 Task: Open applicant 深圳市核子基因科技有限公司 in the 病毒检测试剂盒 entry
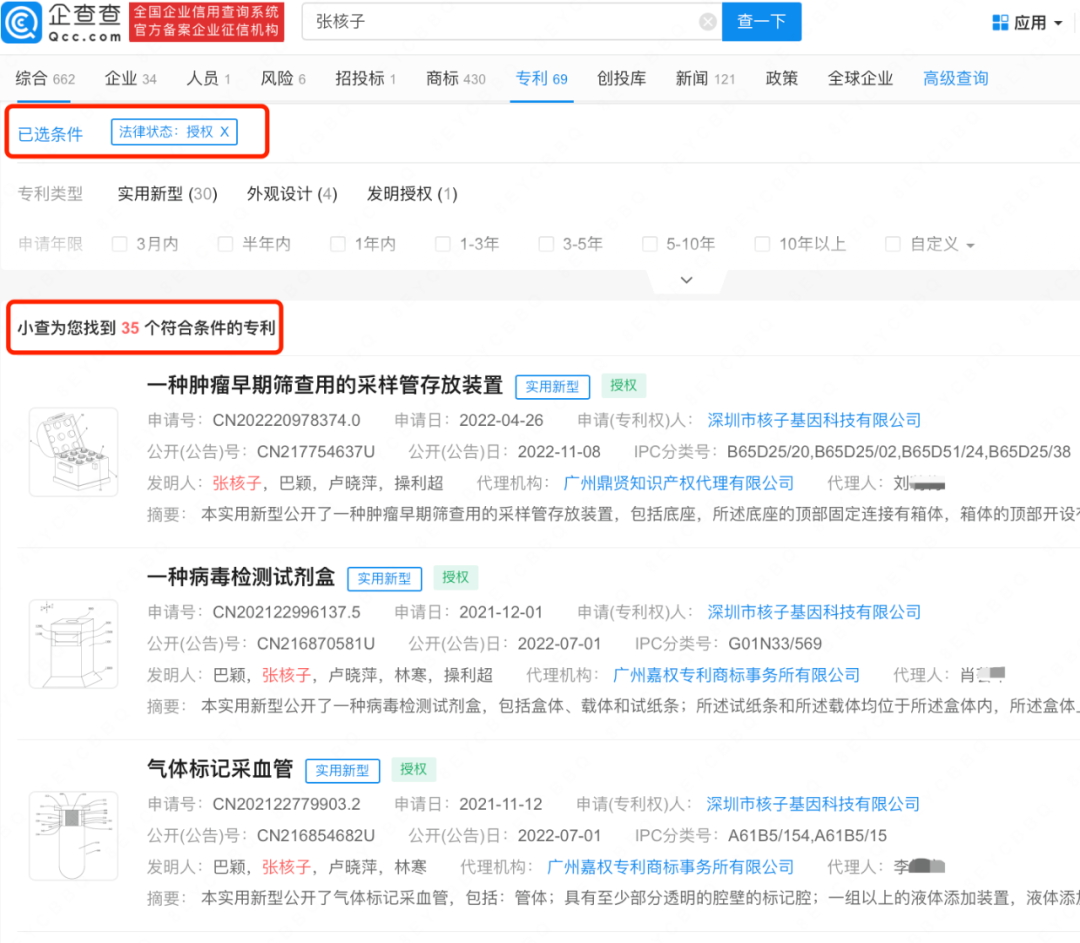pos(814,612)
